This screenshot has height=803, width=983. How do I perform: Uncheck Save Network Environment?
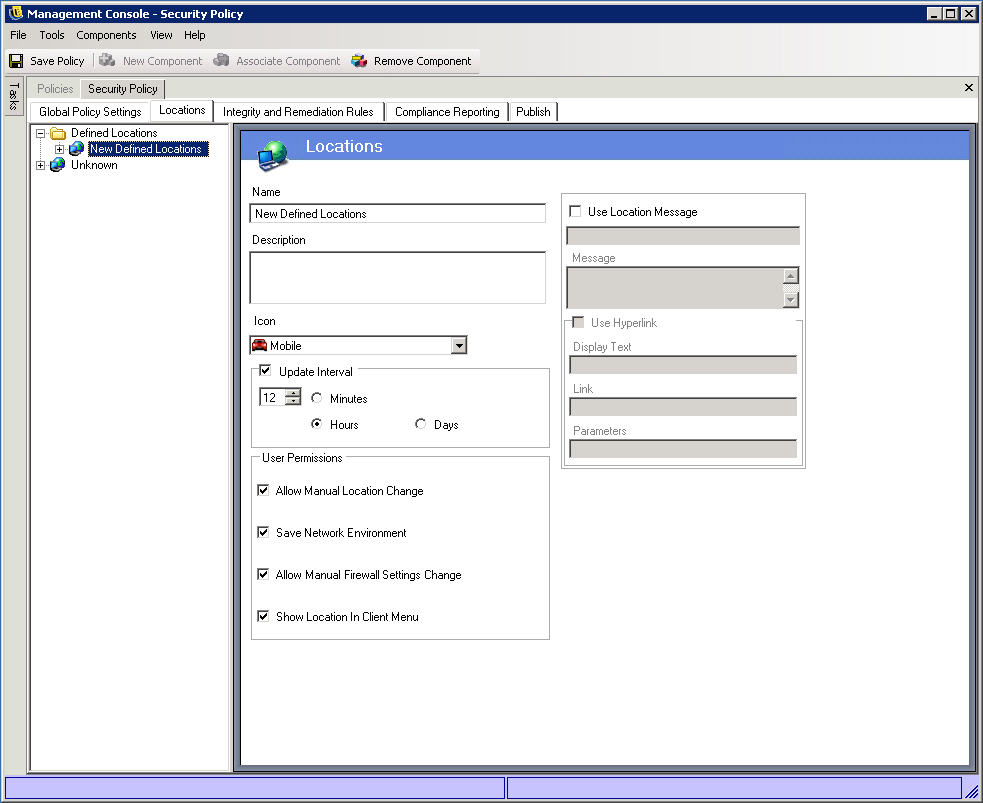tap(263, 532)
